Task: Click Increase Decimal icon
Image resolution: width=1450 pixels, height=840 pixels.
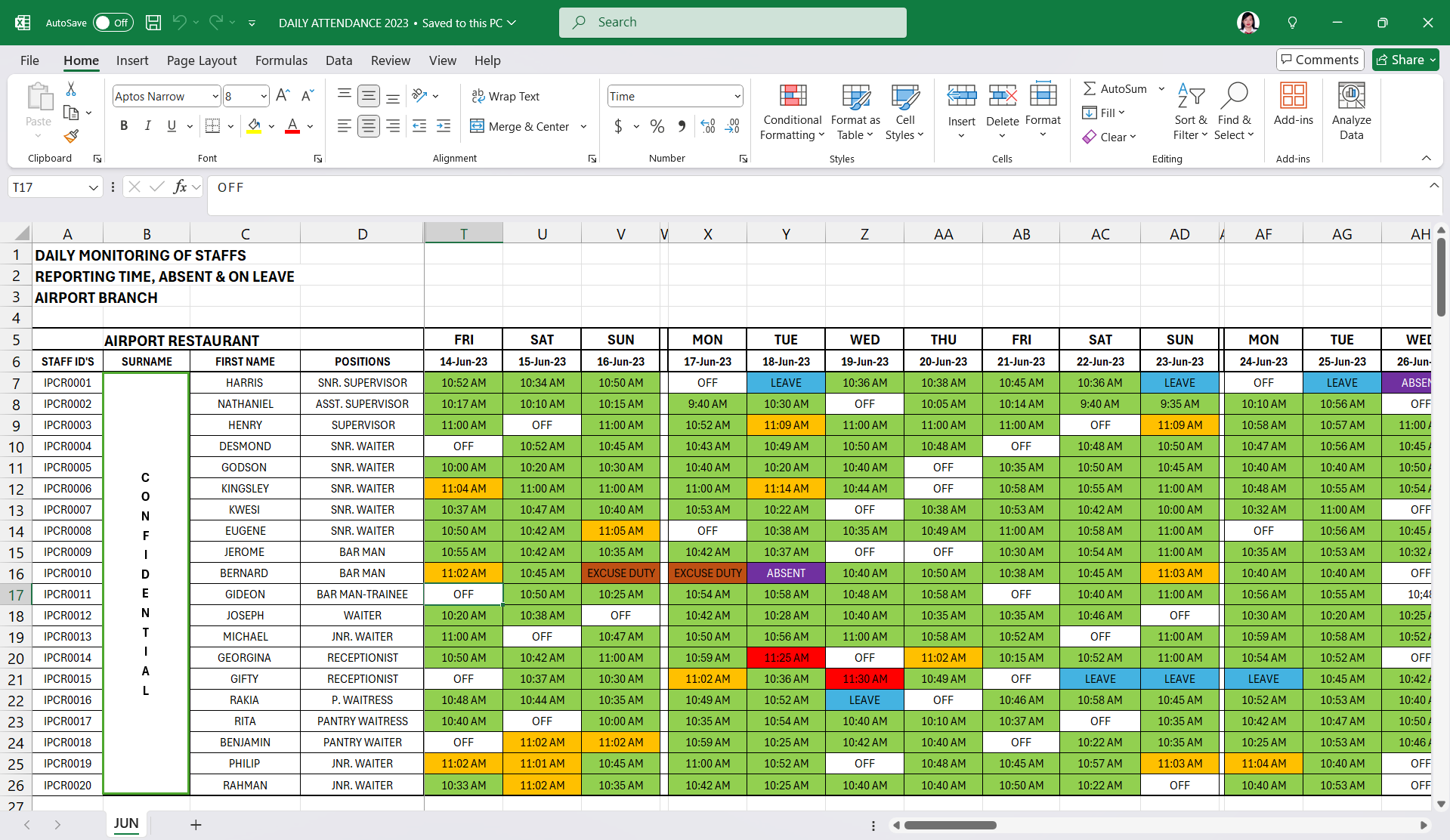Action: [708, 126]
